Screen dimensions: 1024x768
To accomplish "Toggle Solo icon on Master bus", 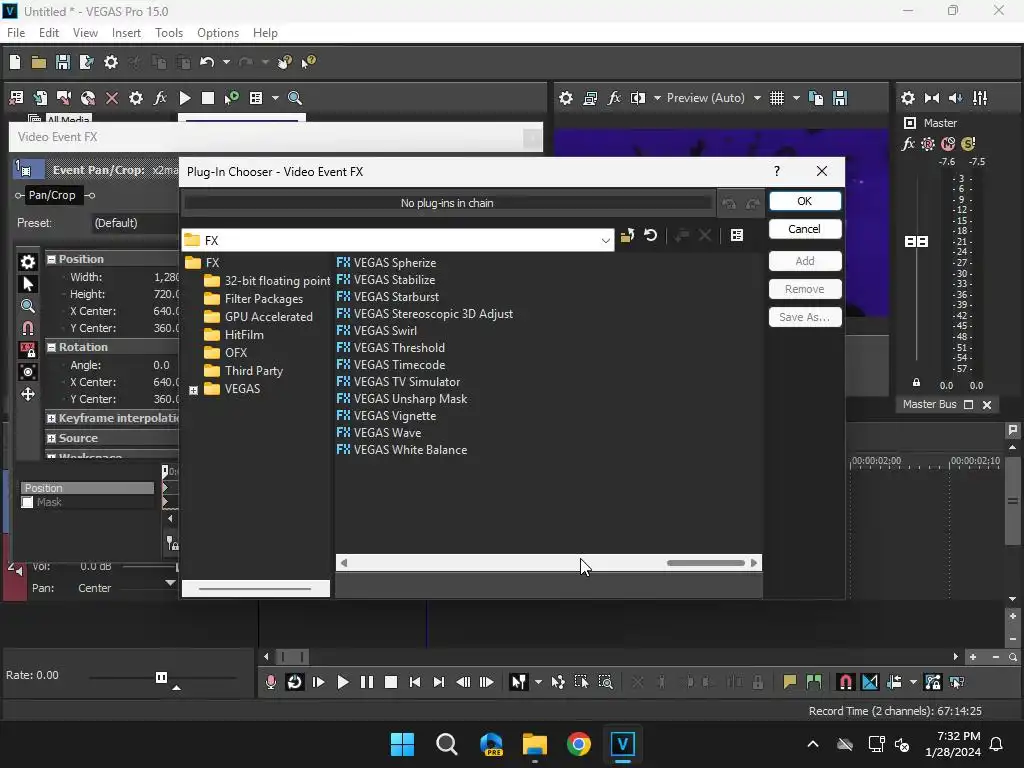I will 968,144.
